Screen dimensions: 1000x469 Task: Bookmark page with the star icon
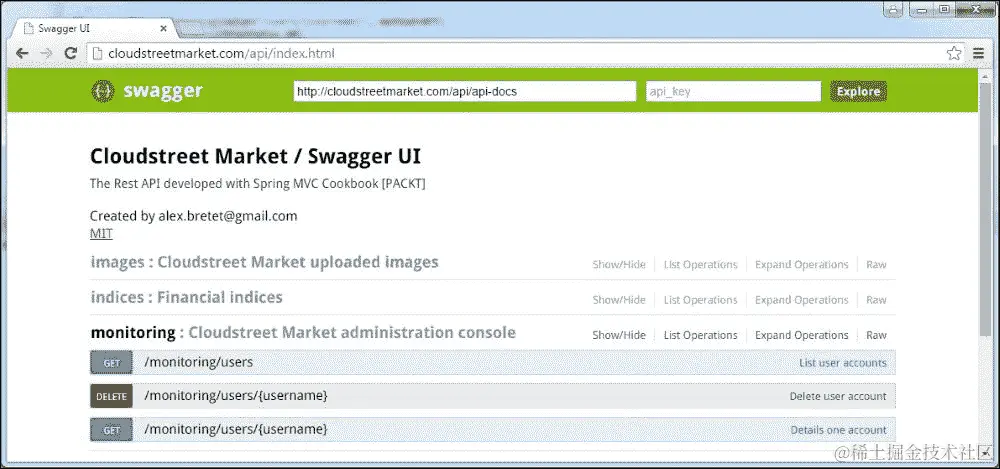953,54
